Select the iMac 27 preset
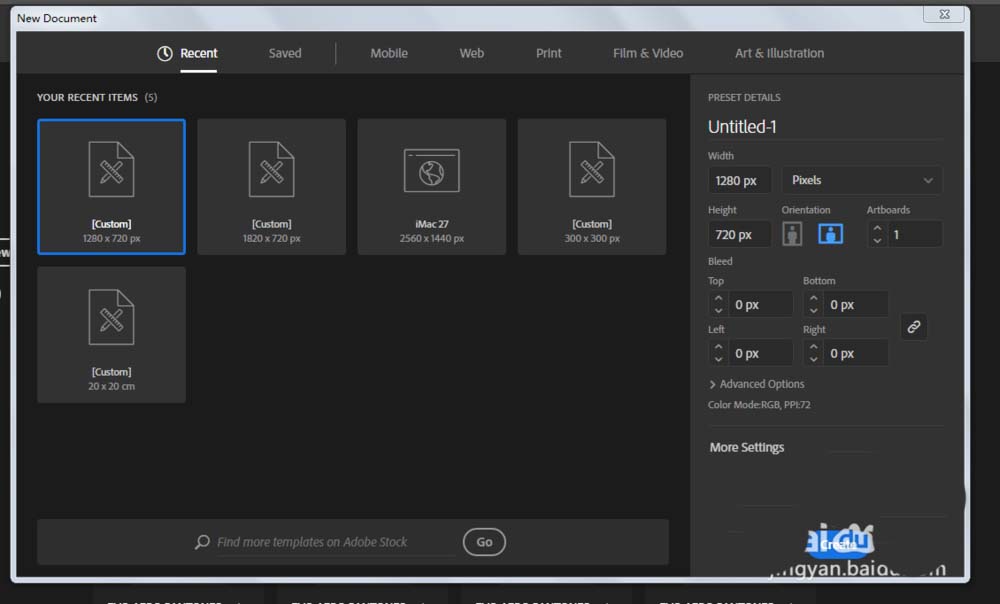 point(432,186)
